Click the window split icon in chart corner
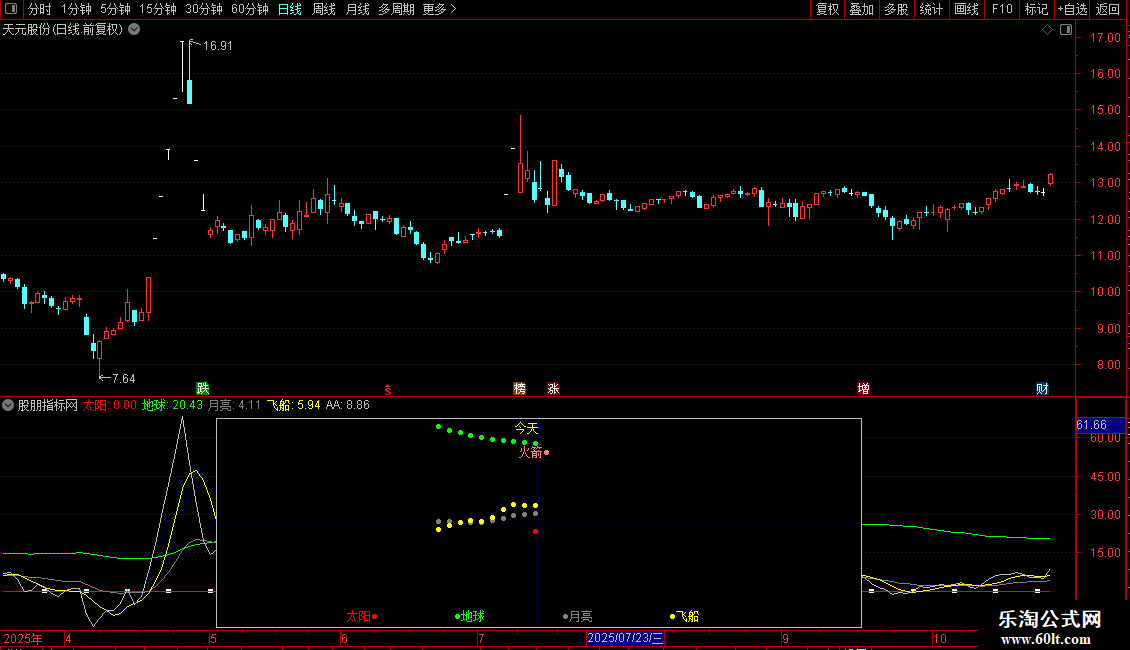Image resolution: width=1130 pixels, height=650 pixels. click(x=1066, y=30)
